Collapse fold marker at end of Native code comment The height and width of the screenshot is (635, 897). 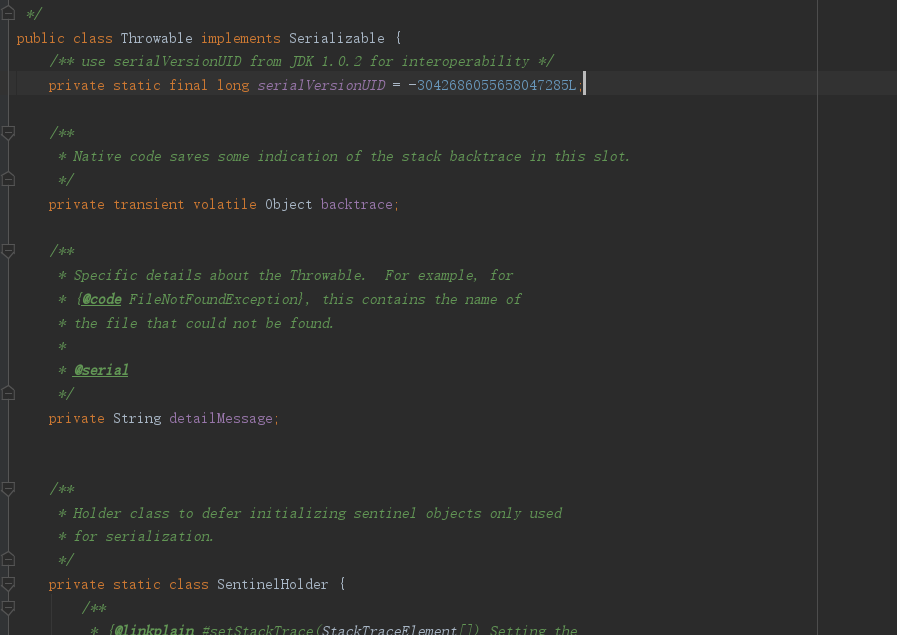click(x=8, y=180)
